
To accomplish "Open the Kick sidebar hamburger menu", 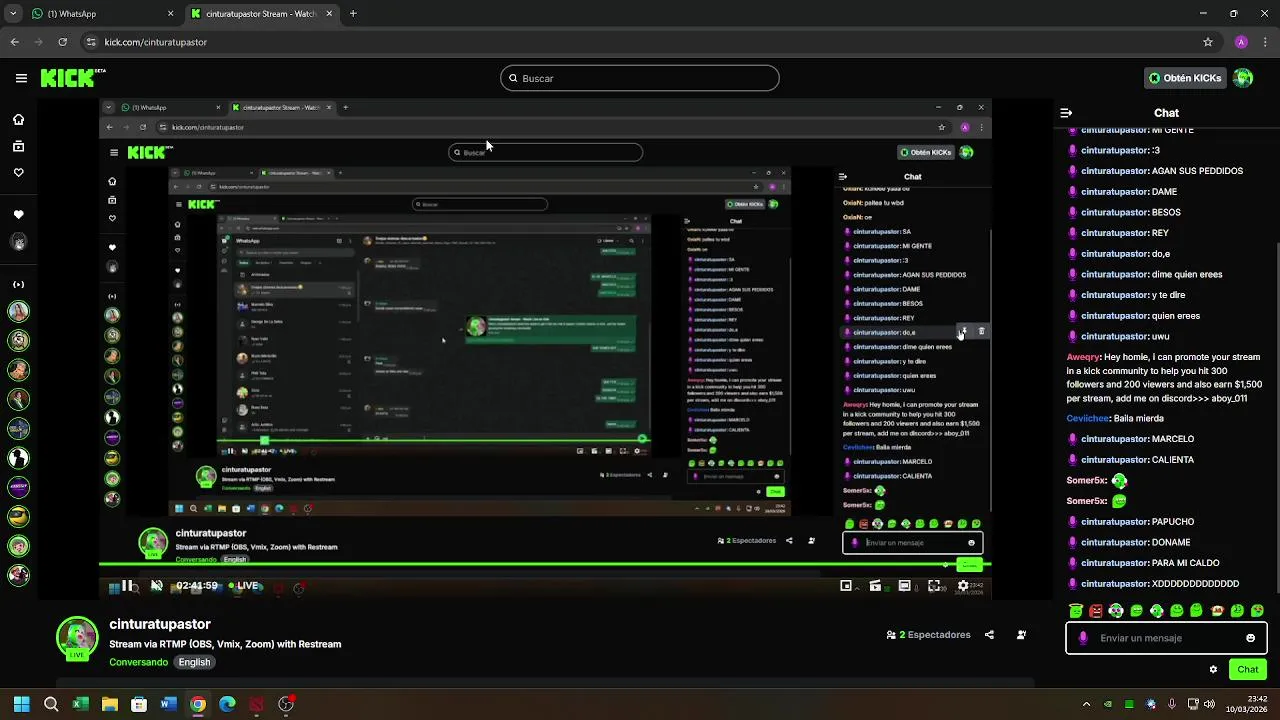I will [21, 78].
